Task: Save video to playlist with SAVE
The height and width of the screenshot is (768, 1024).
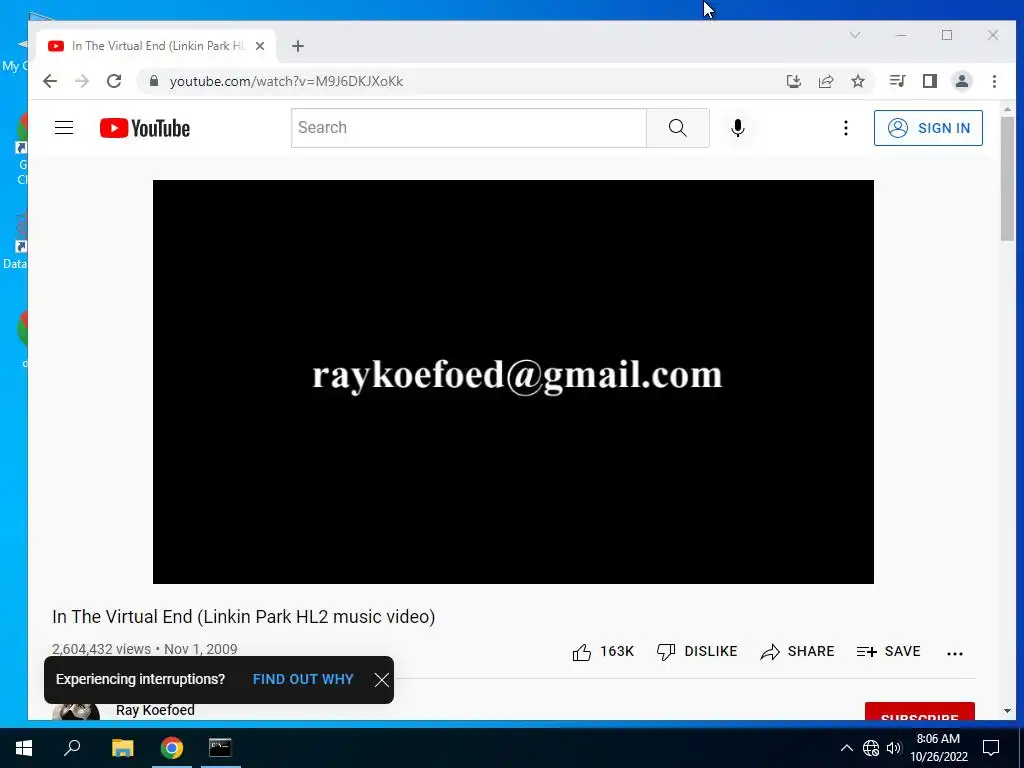Action: coord(888,652)
